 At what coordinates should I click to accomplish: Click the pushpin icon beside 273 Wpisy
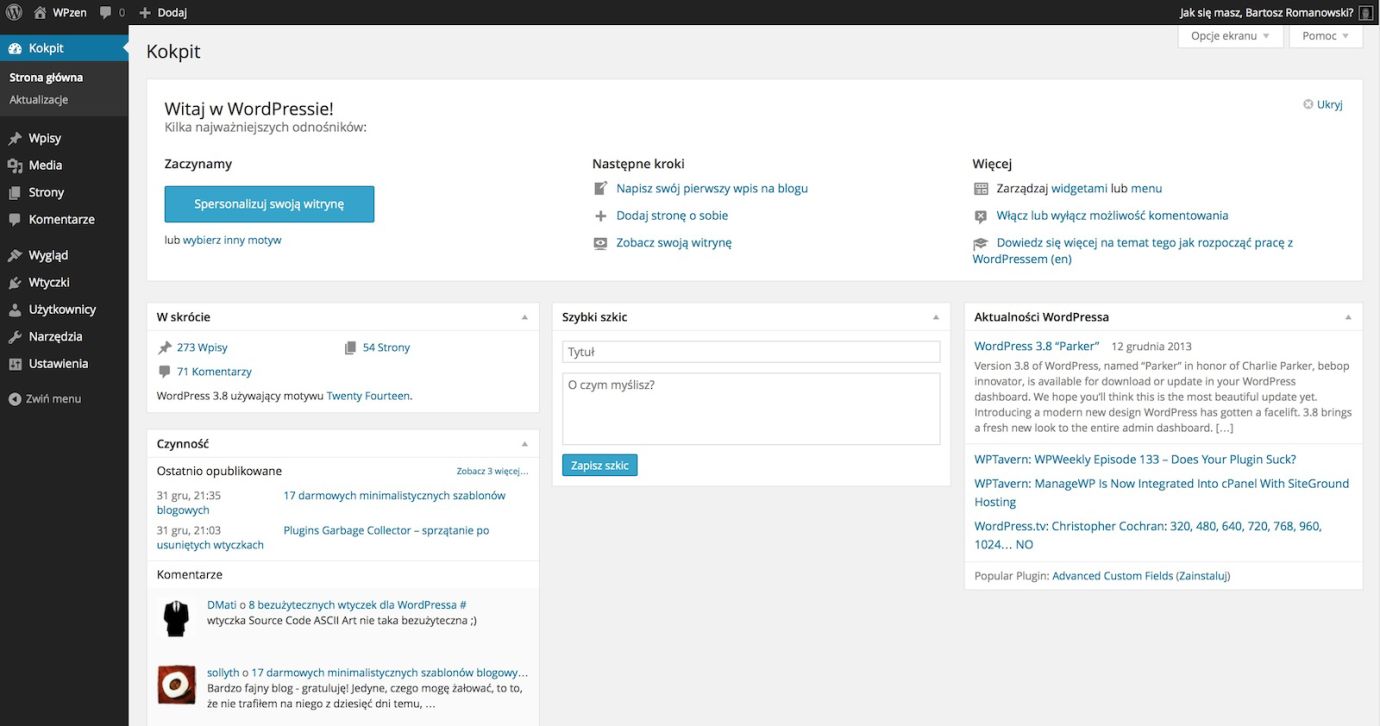(x=165, y=348)
